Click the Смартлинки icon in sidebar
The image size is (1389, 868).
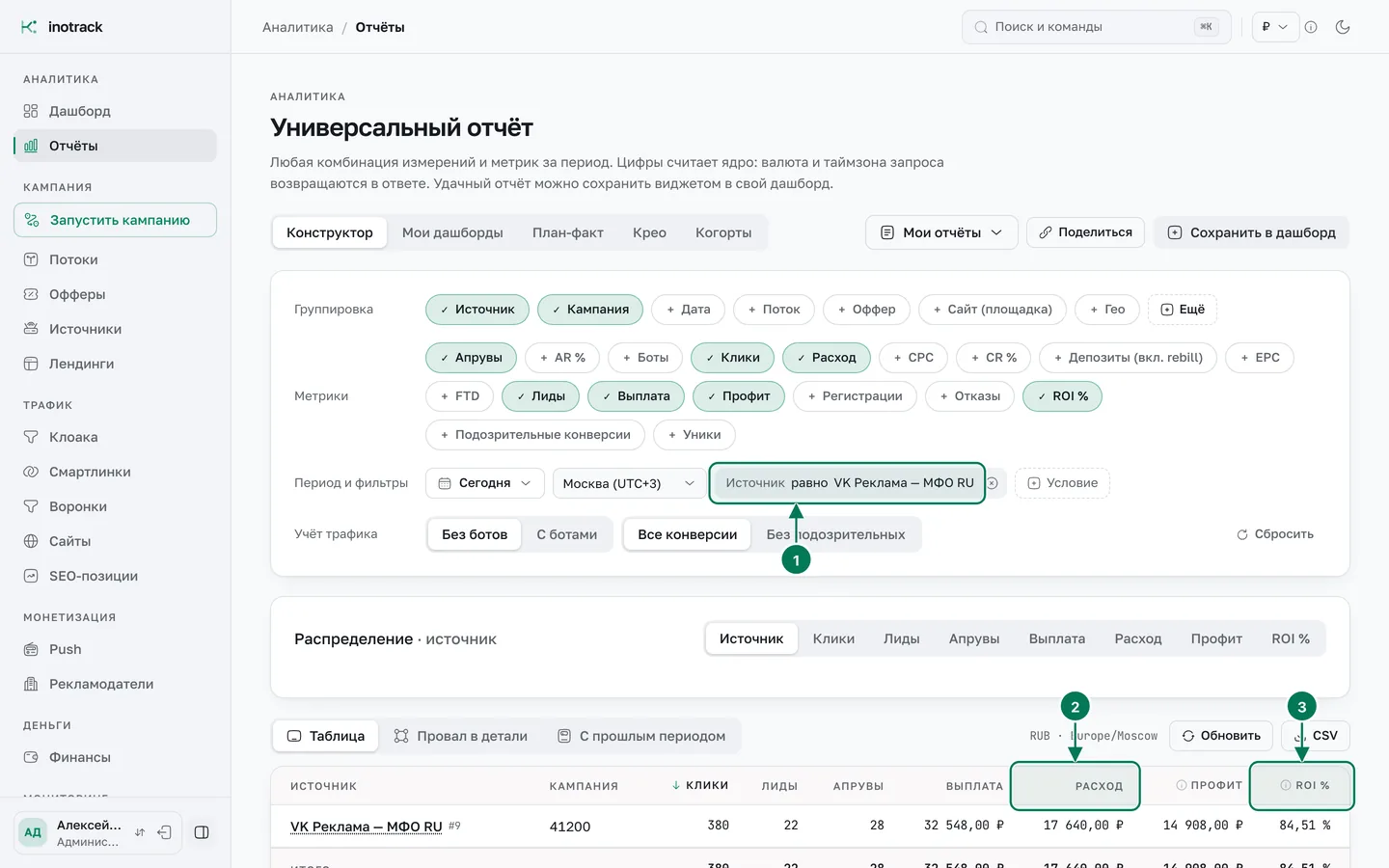point(31,472)
